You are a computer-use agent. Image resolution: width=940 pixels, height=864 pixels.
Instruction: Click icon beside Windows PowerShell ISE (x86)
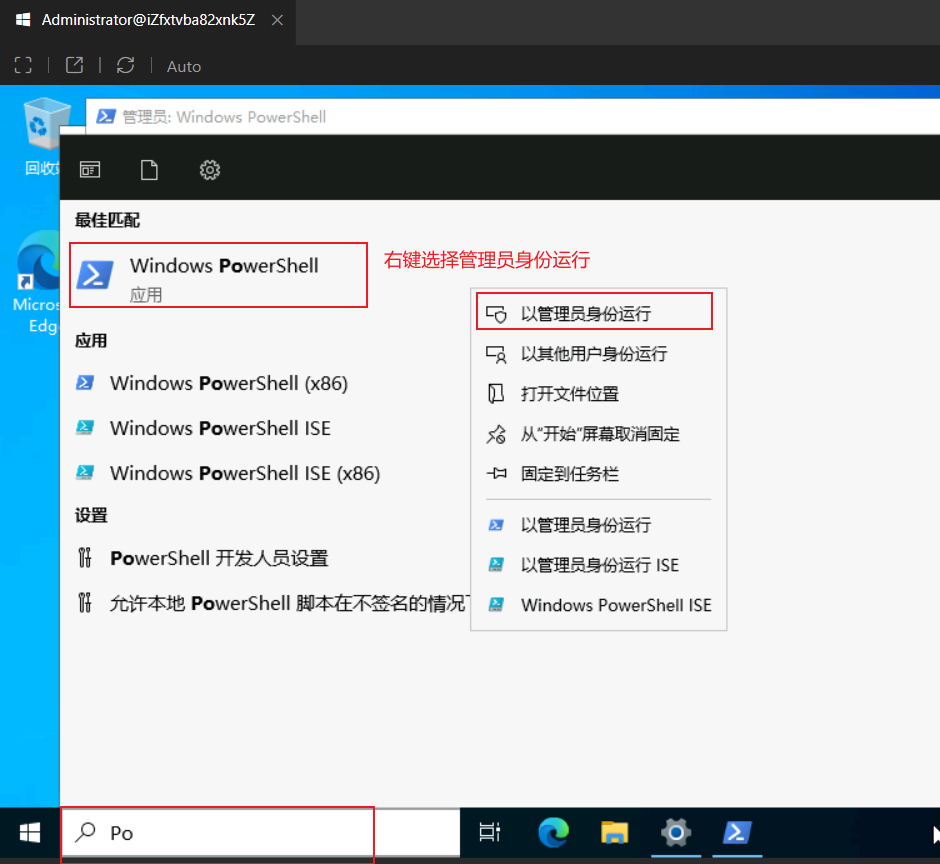point(85,472)
